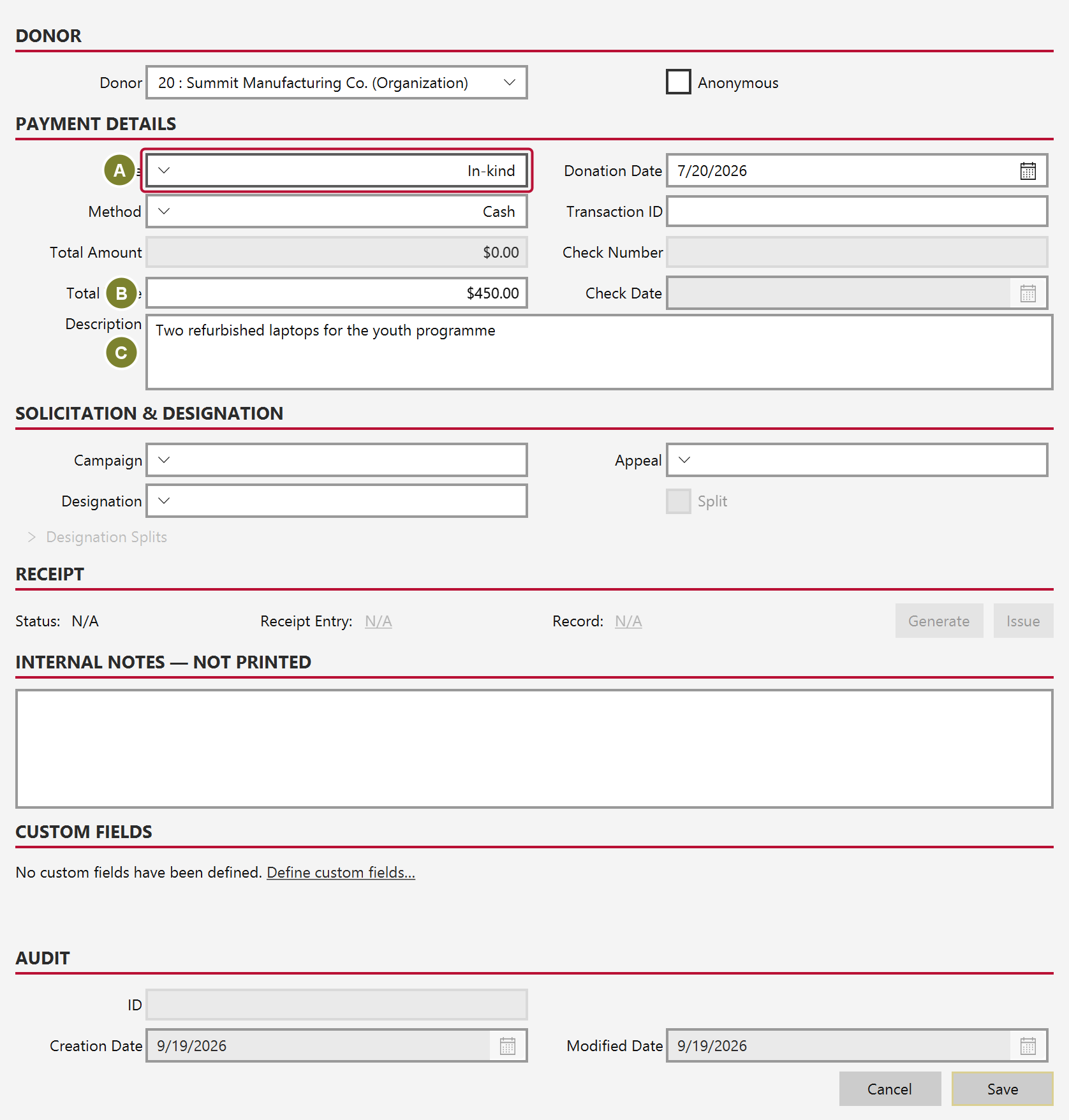Open the Method dropdown showing Cash

337,212
